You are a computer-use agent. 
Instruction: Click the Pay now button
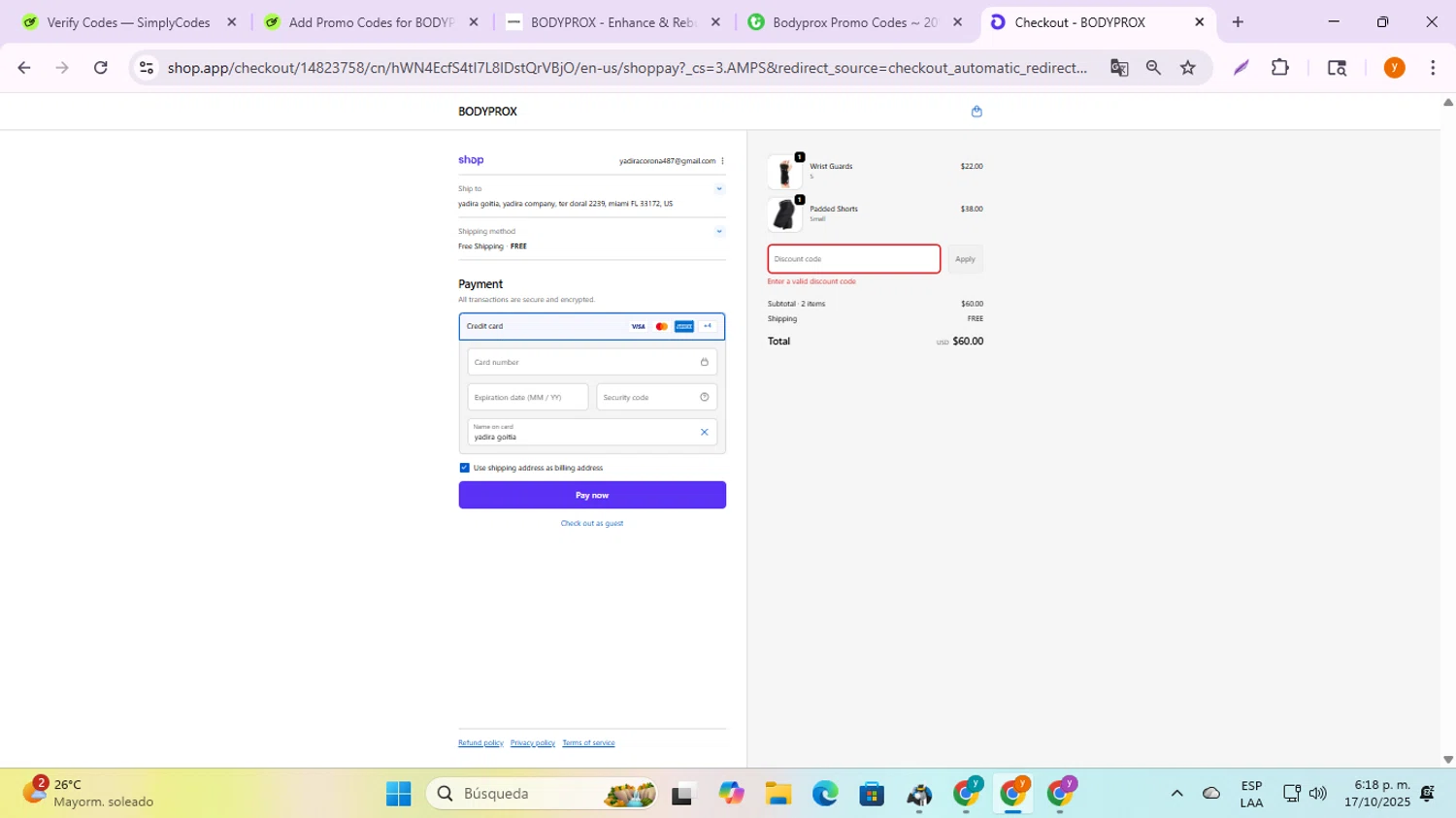[x=592, y=495]
